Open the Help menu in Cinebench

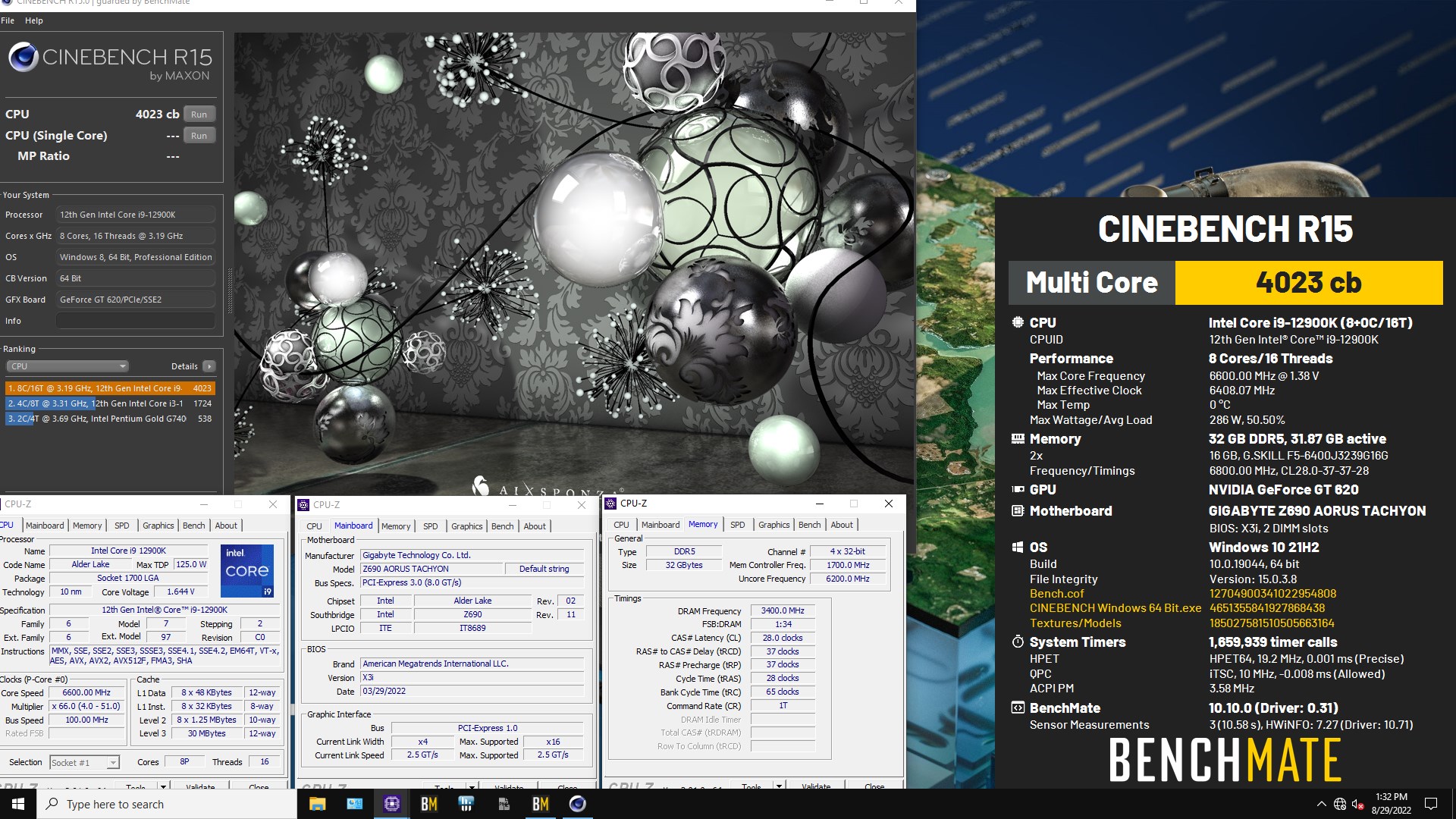pyautogui.click(x=34, y=20)
